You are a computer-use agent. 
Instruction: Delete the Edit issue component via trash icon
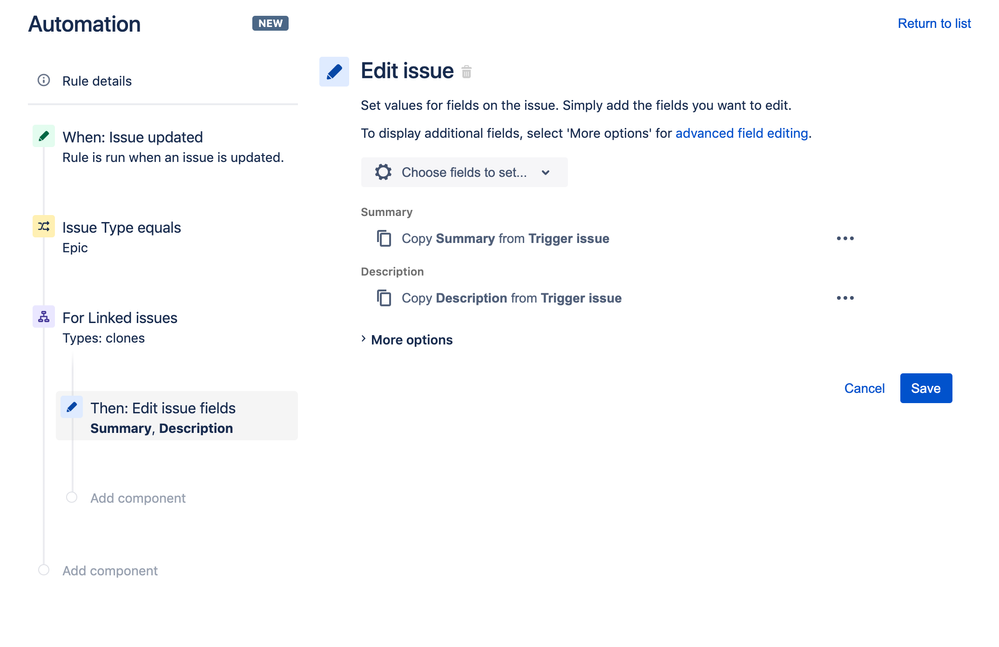pyautogui.click(x=466, y=72)
